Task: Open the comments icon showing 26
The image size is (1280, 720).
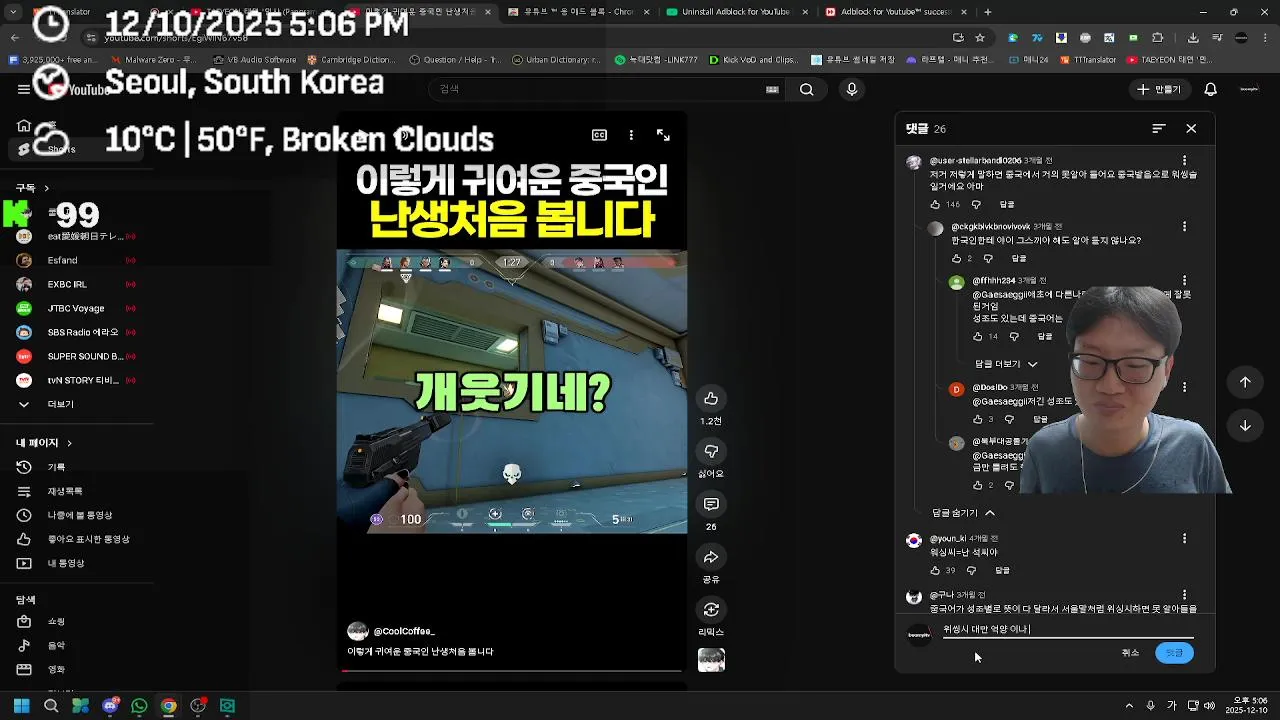Action: (x=711, y=504)
